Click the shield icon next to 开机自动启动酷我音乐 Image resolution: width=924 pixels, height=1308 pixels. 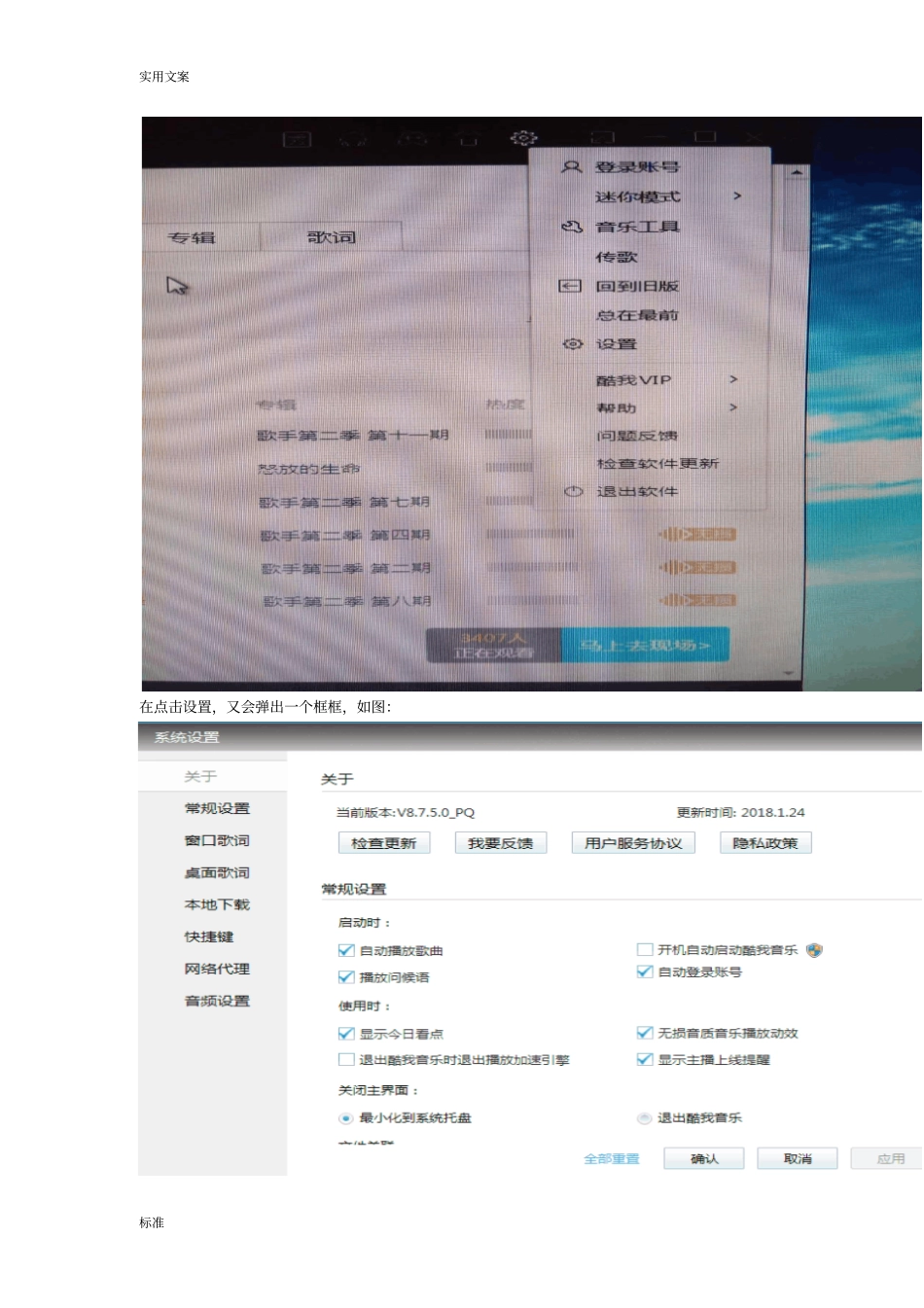coord(814,950)
